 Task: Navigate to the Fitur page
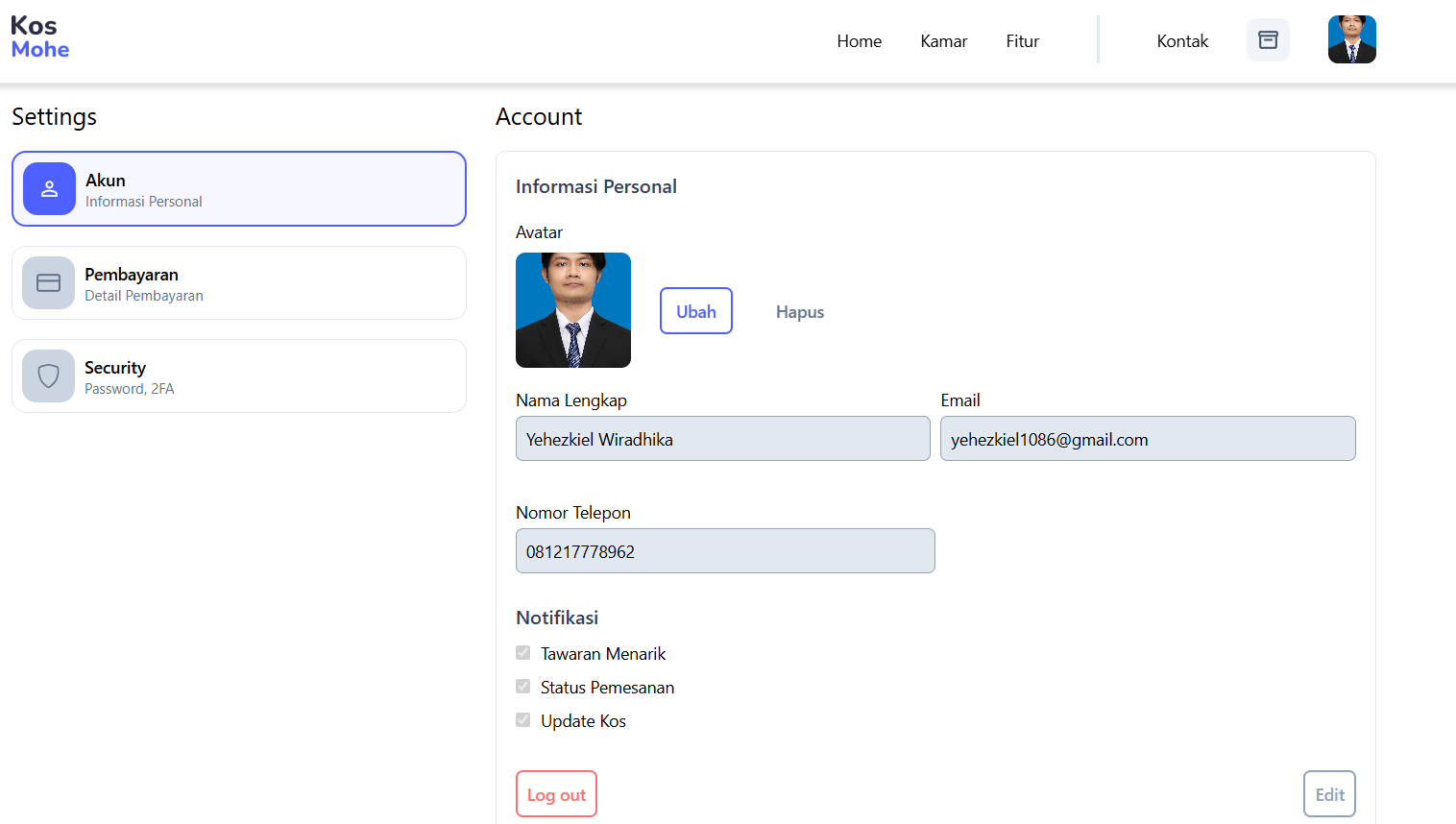point(1022,41)
